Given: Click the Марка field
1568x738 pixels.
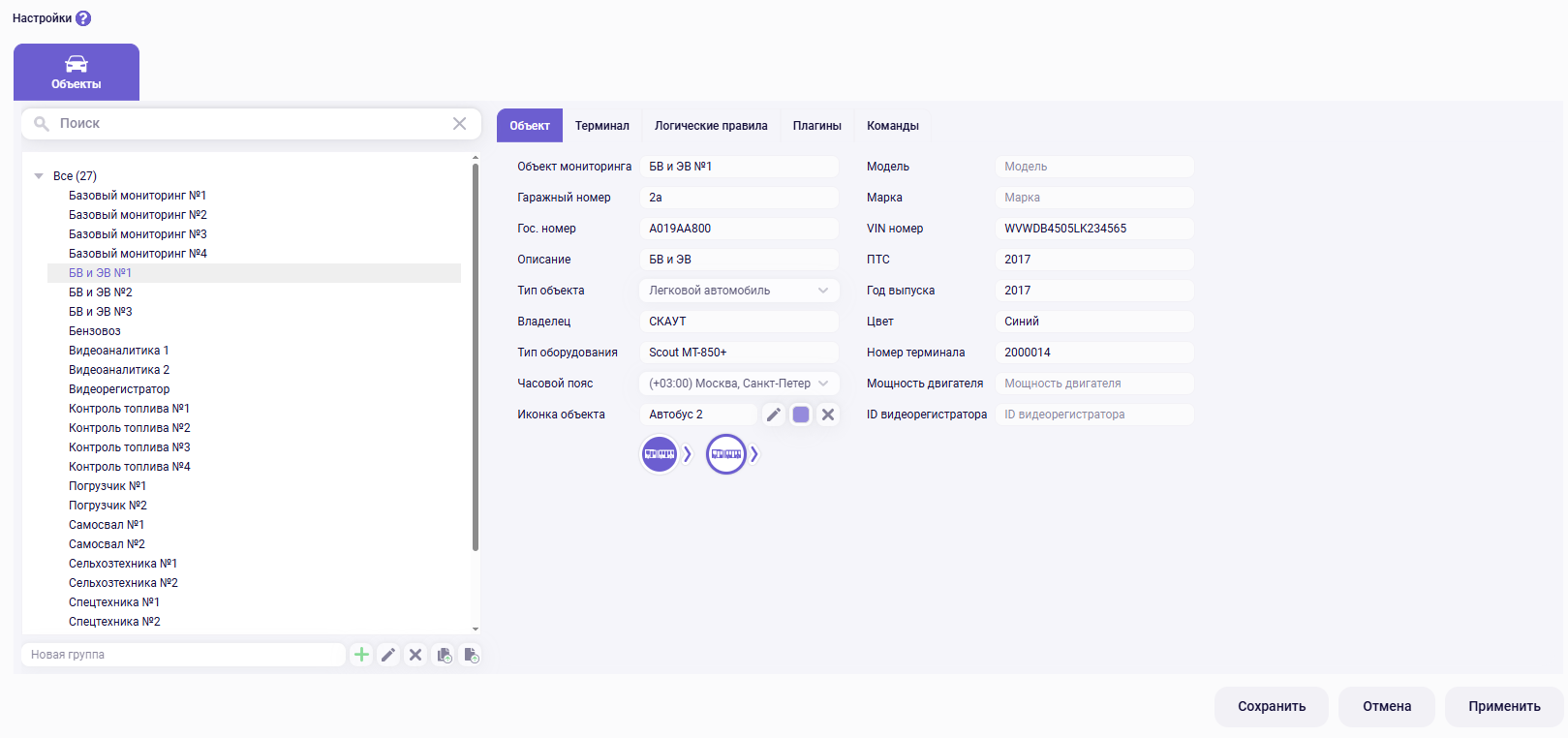Looking at the screenshot, I should point(1094,198).
